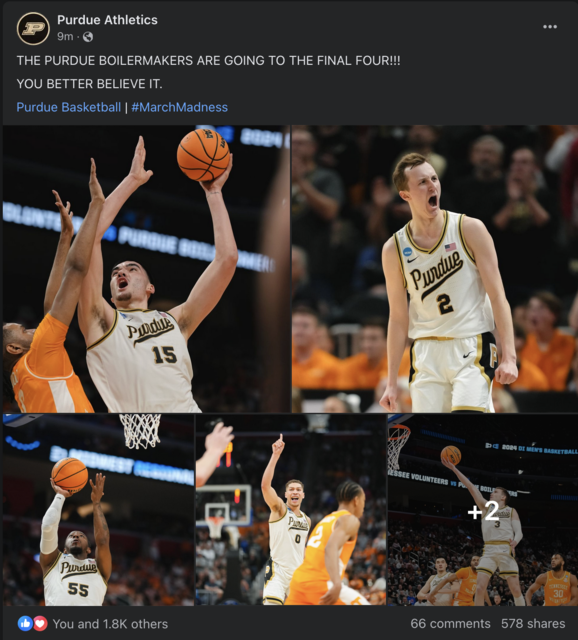Click the blue thumbs-up reaction icon
578x640 pixels.
point(25,623)
